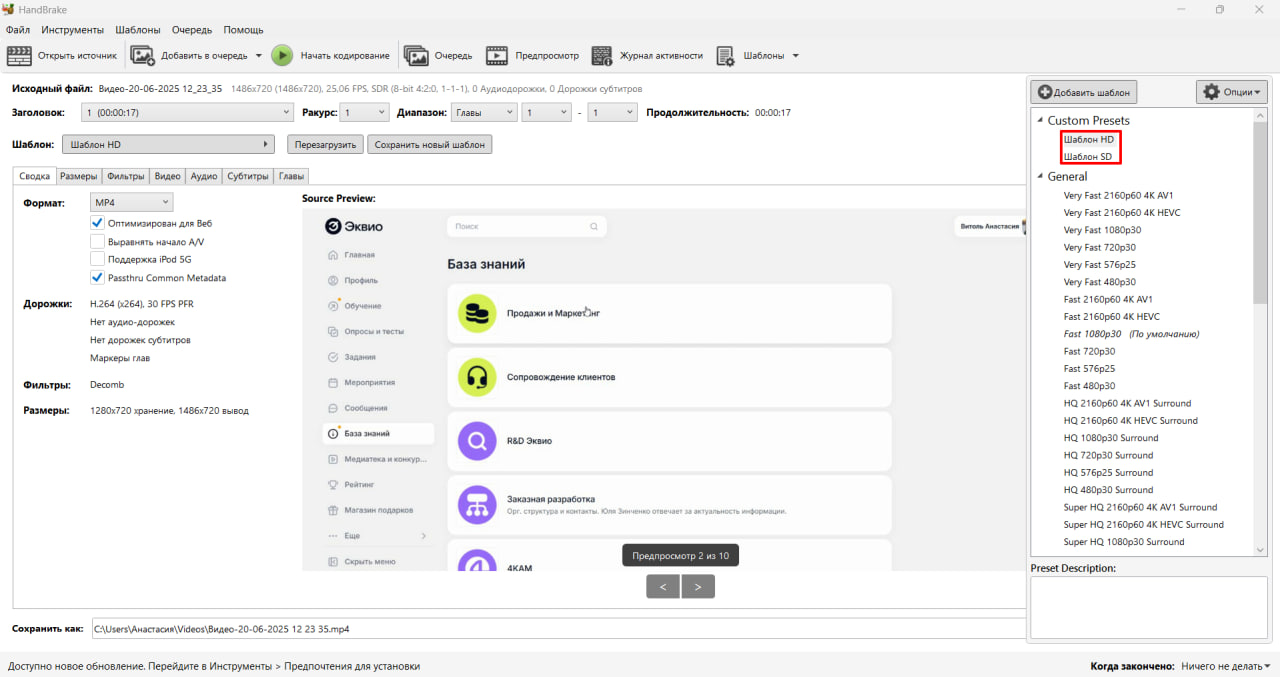Open the Помощь menu

tap(243, 30)
